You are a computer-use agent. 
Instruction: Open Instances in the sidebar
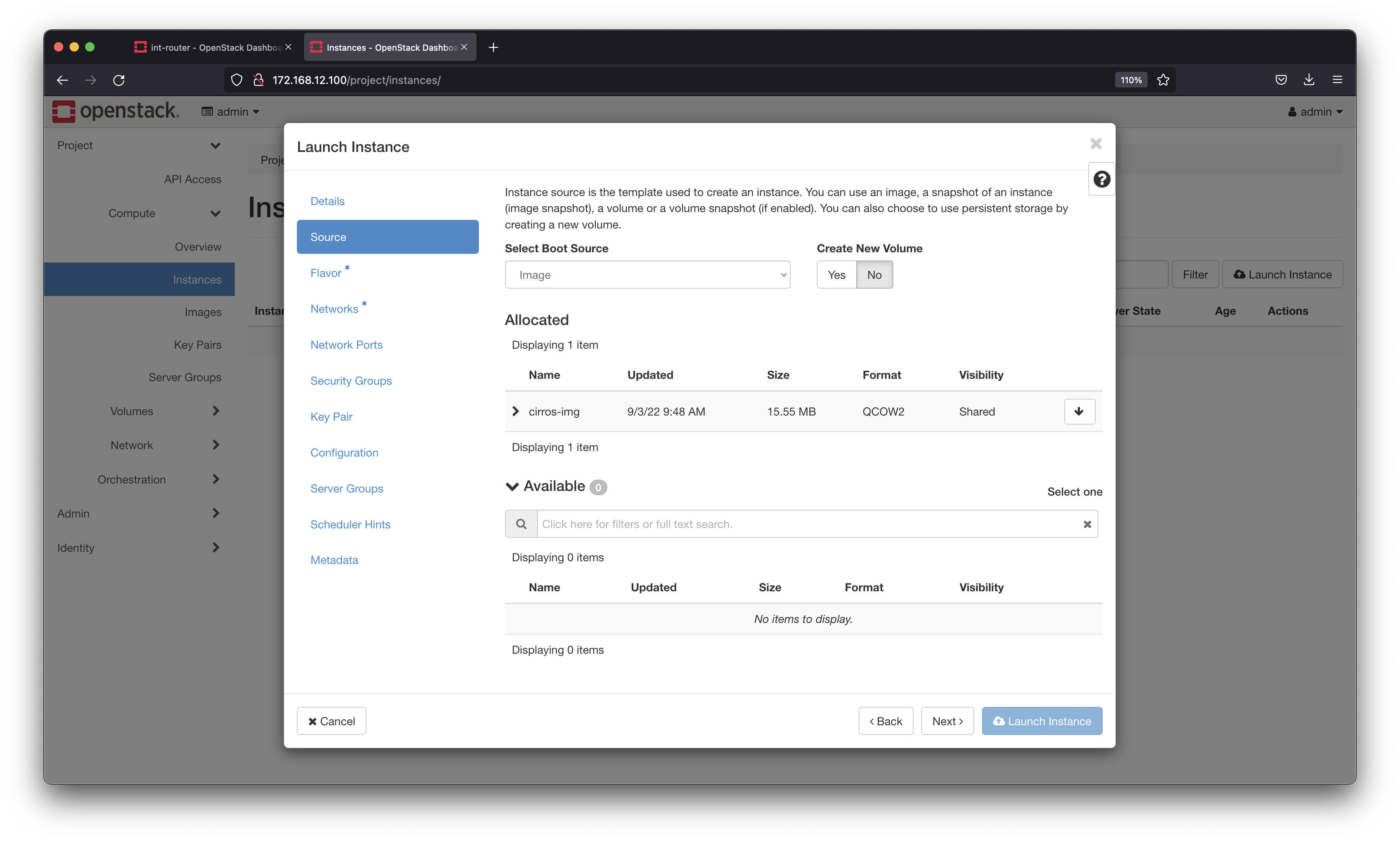click(x=139, y=280)
